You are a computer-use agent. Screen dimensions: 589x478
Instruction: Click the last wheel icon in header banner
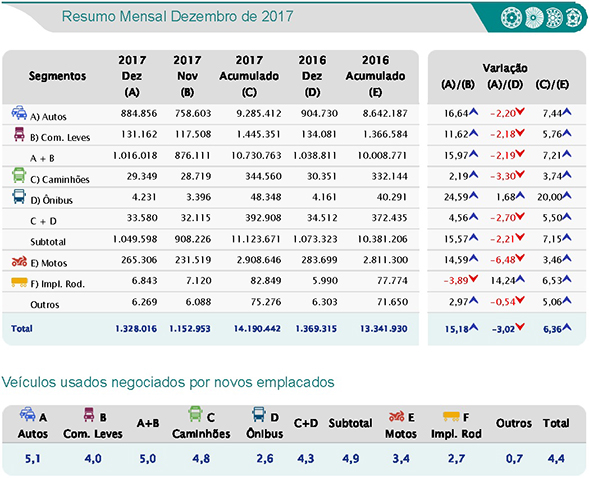point(574,18)
